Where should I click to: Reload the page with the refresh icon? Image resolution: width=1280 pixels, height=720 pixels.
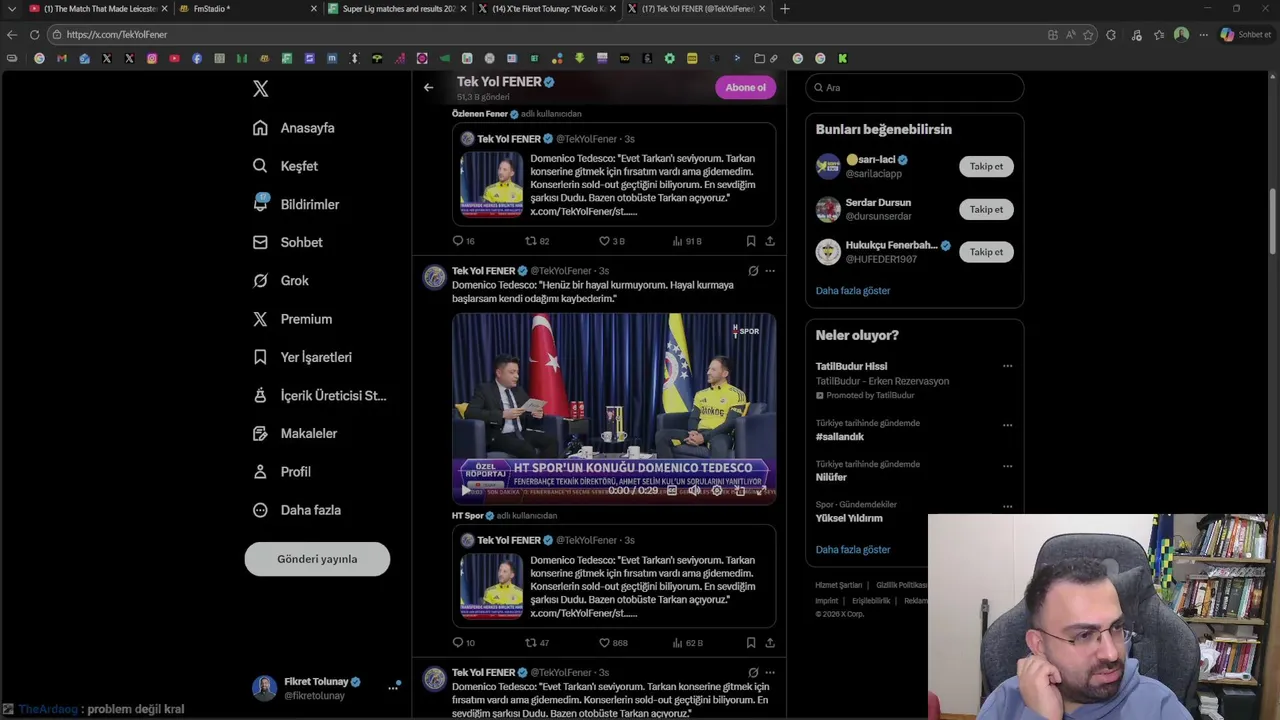[34, 34]
